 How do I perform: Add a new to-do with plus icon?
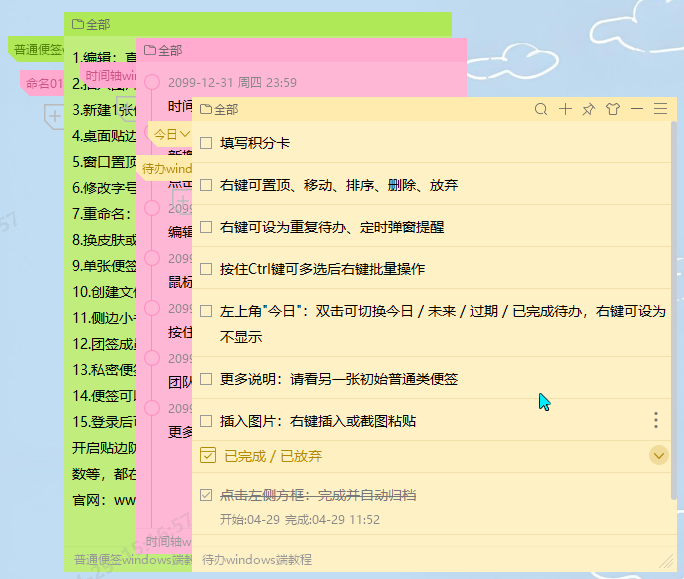pyautogui.click(x=565, y=109)
